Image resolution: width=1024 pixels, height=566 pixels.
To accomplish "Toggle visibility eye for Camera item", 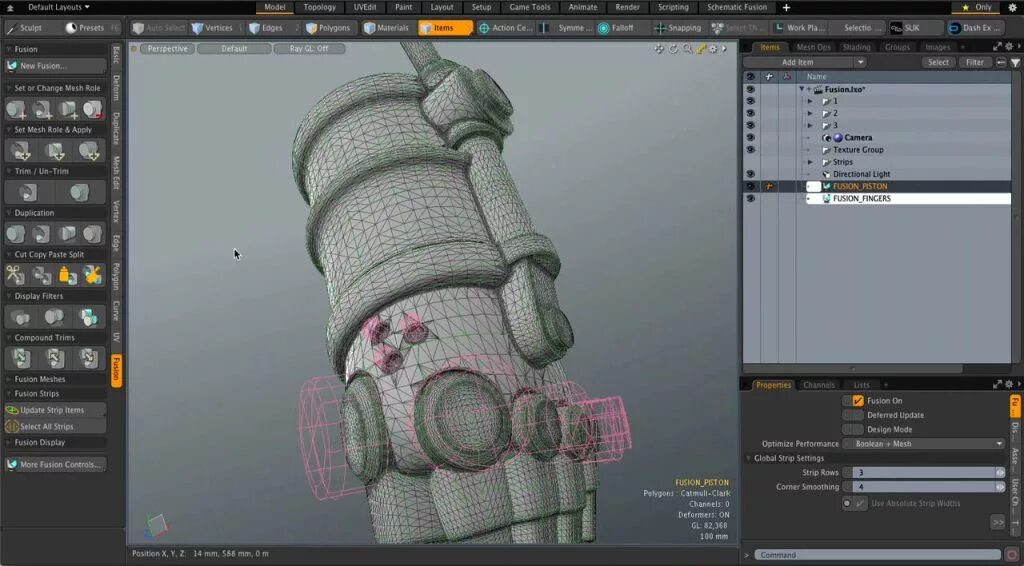I will coord(750,138).
